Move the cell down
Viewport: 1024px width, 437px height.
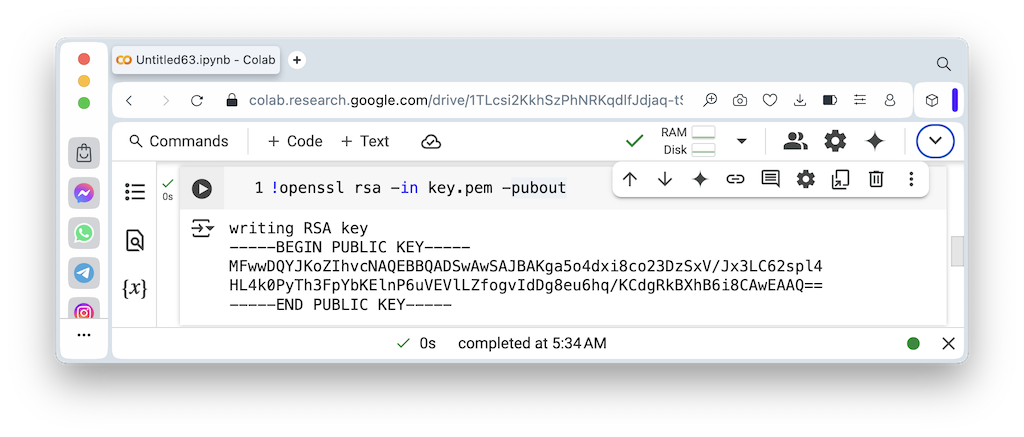[x=665, y=179]
